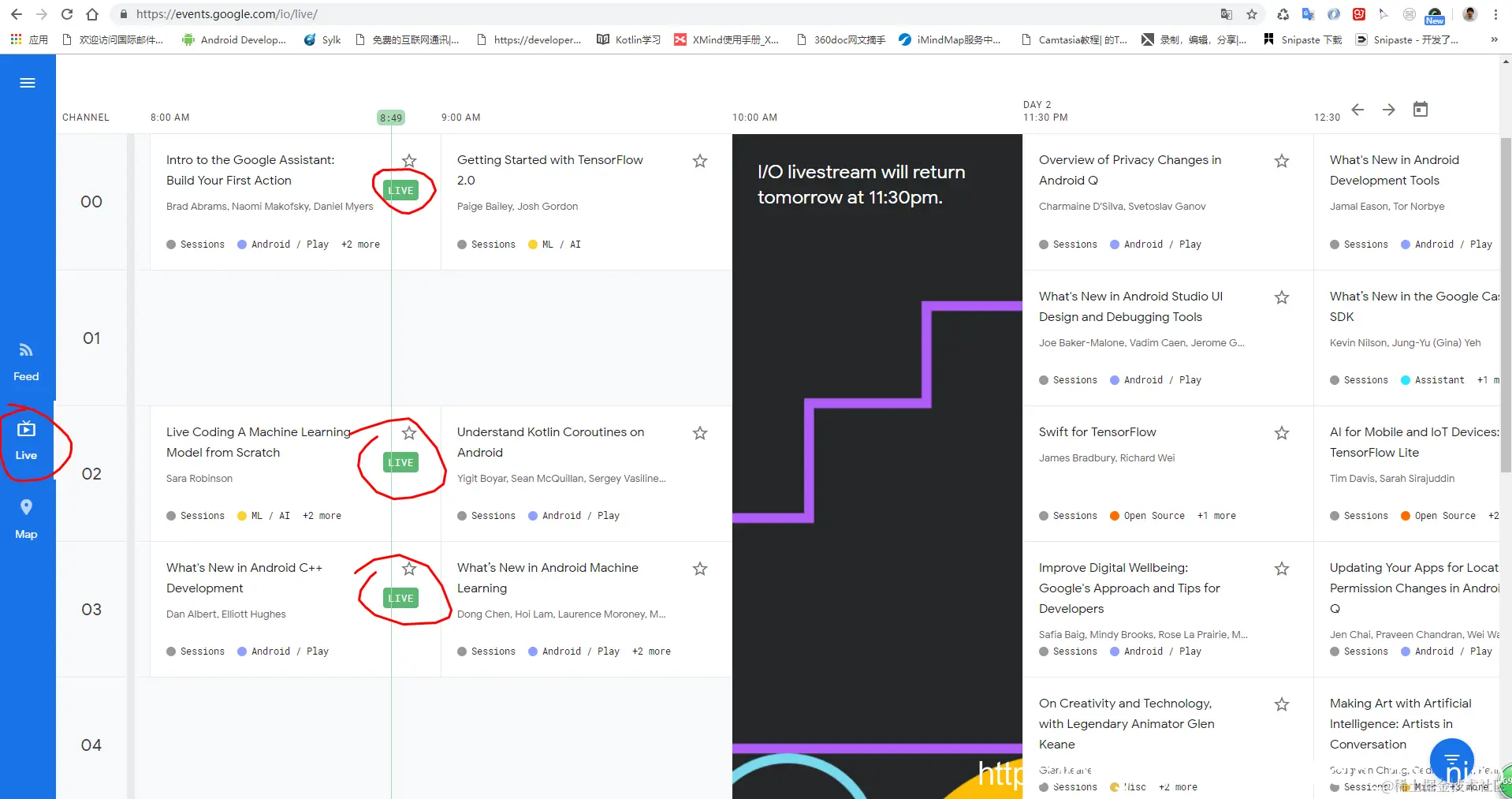Click the 8:49 current time marker
Screen dimensions: 1512x799
(x=391, y=118)
